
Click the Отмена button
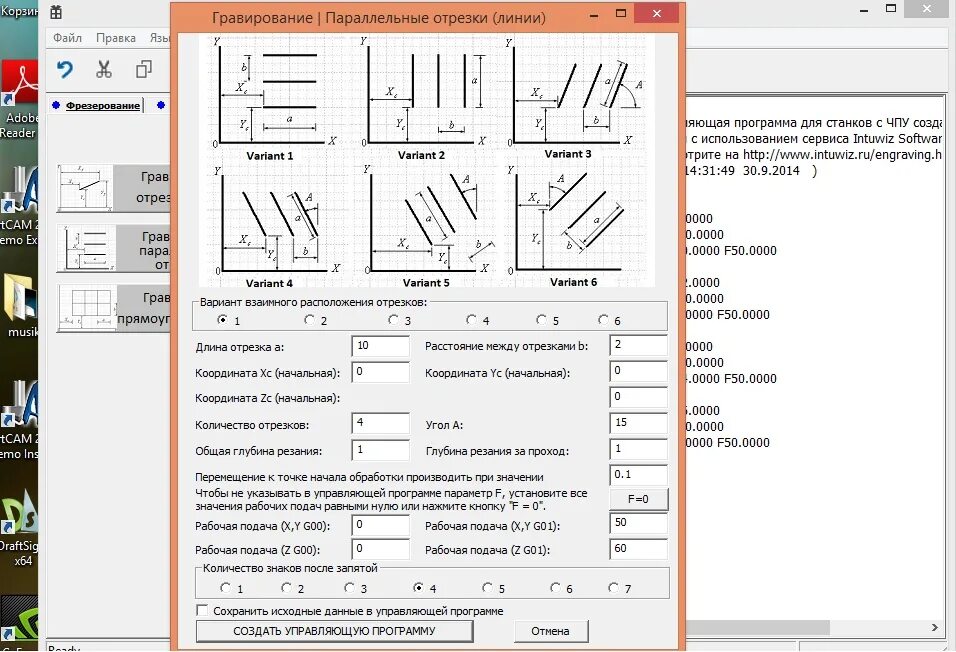point(551,631)
